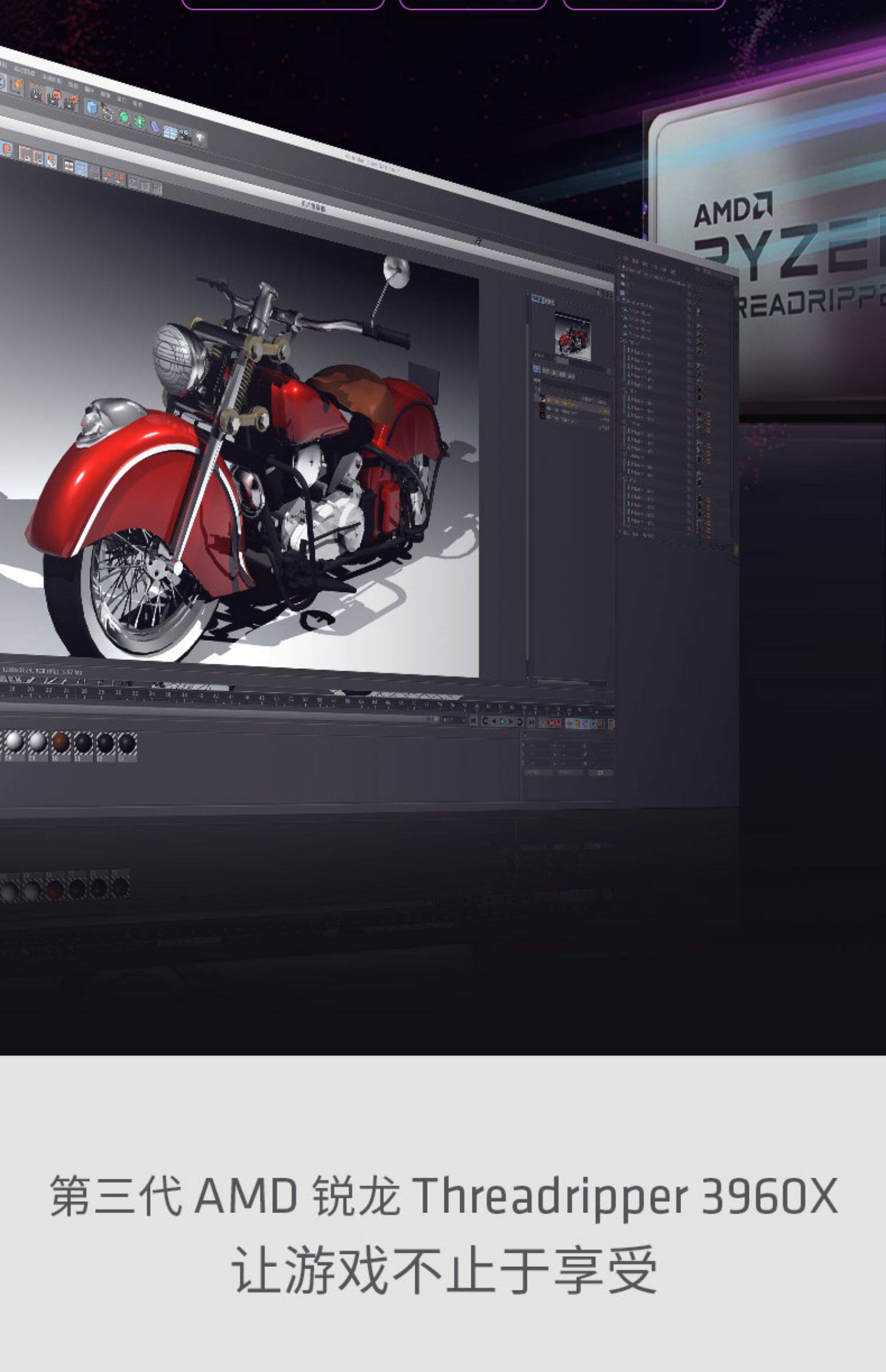
Task: Click the status text "1280x1024, RGB (8 Bit), 3.57 MB"
Action: pos(41,671)
